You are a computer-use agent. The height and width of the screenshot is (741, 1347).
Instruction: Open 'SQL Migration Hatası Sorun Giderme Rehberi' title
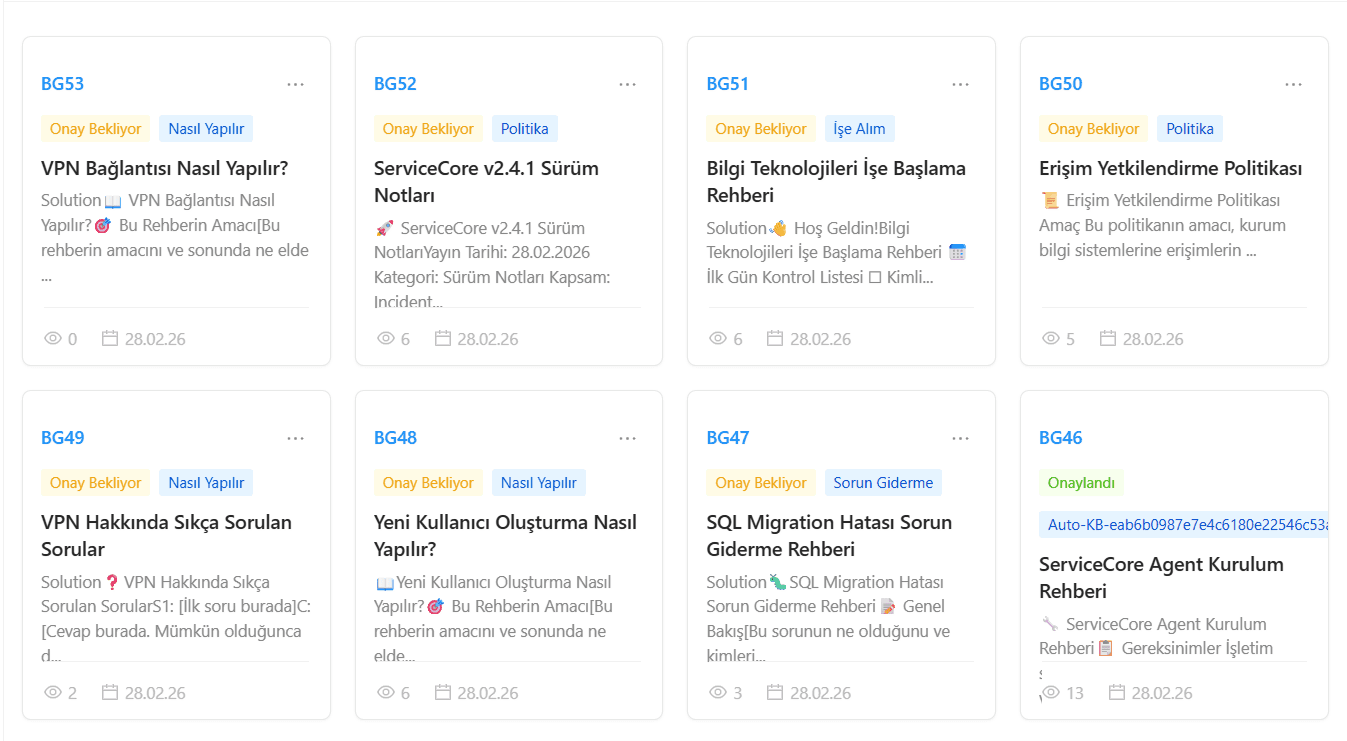tap(829, 536)
